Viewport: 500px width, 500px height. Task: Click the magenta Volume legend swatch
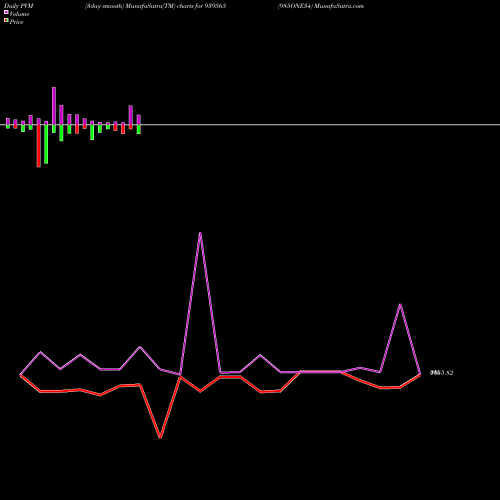[6, 12]
